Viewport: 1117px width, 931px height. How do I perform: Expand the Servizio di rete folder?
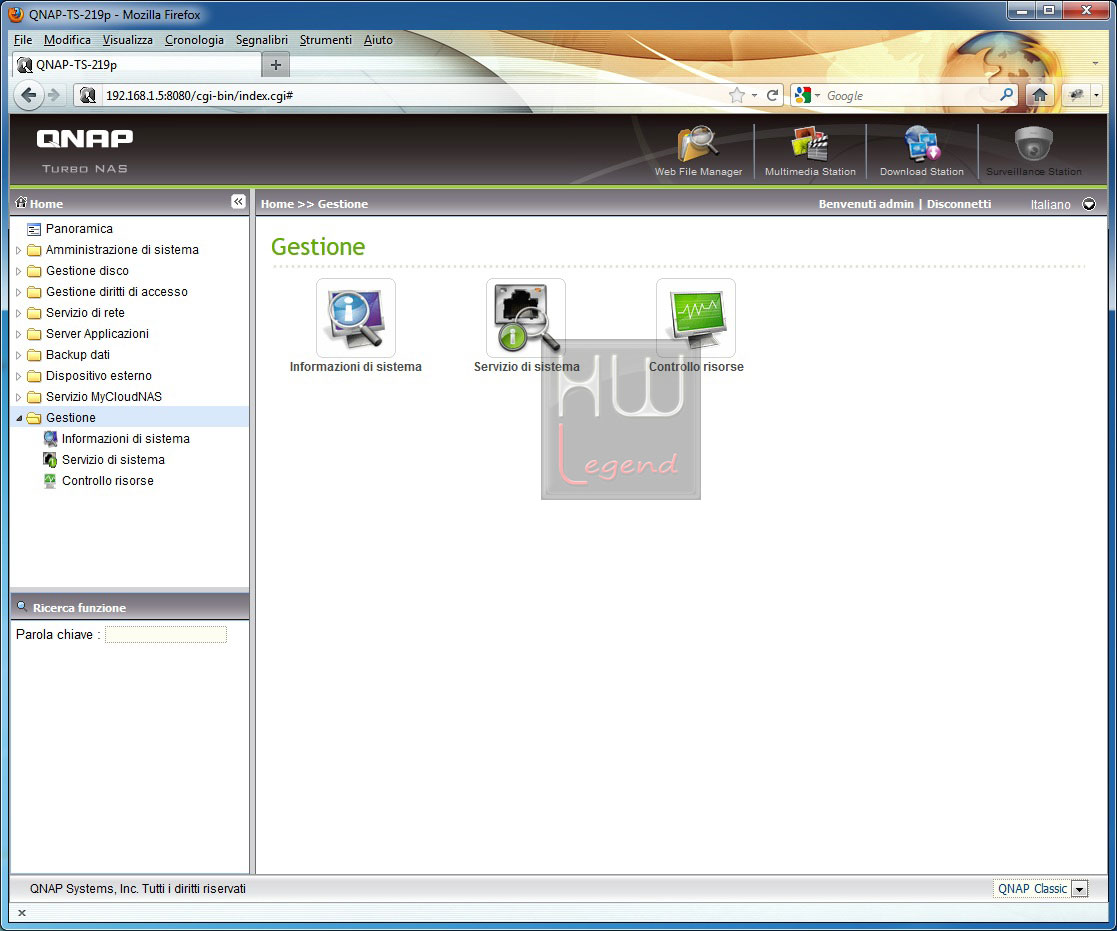click(19, 313)
